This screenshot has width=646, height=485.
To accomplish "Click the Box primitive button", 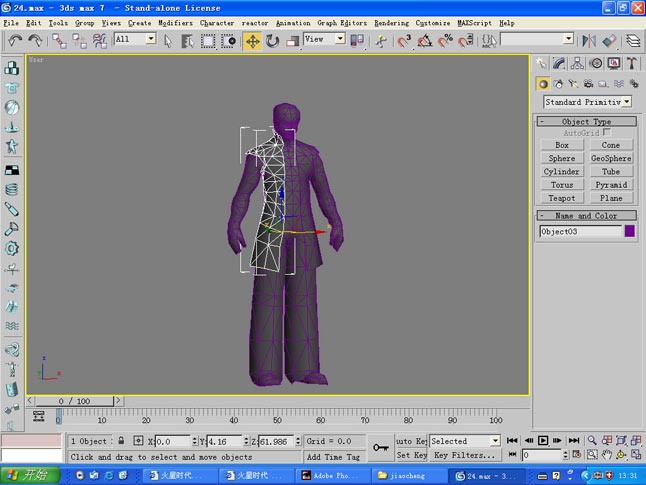I will click(x=562, y=145).
